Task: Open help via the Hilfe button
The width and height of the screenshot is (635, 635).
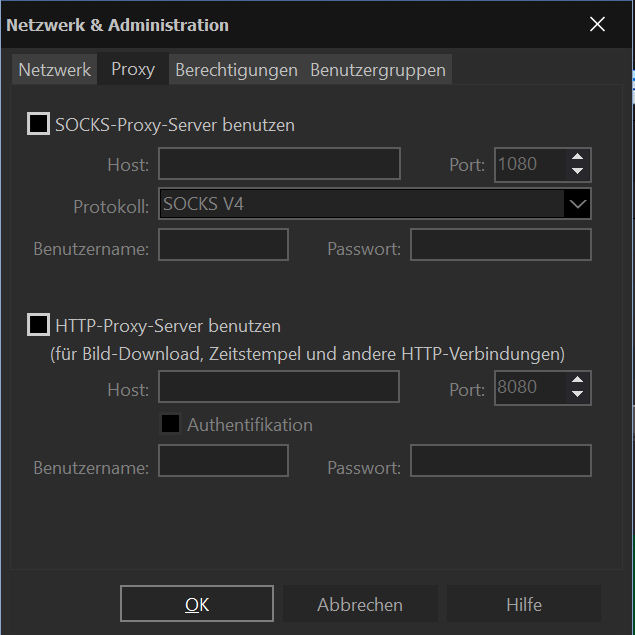Action: click(523, 604)
